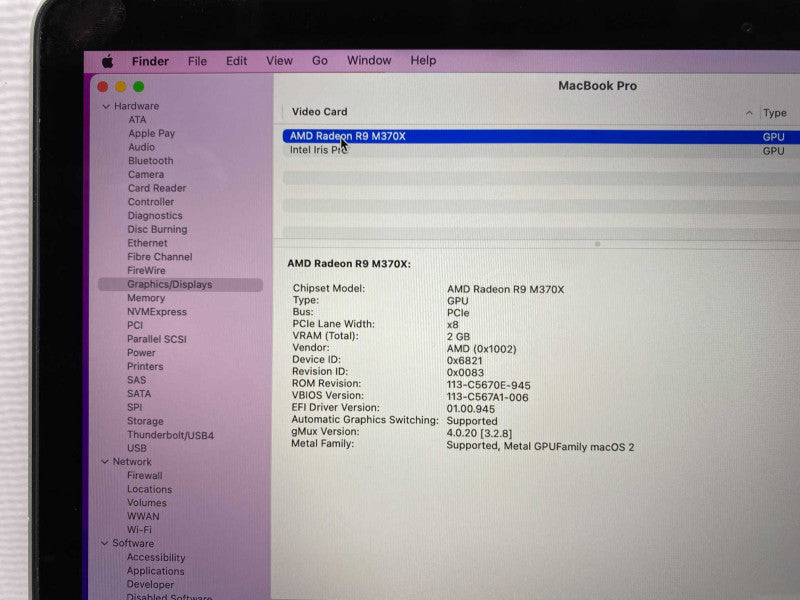Toggle the column sort direction arrow
This screenshot has height=600, width=800.
coord(749,113)
